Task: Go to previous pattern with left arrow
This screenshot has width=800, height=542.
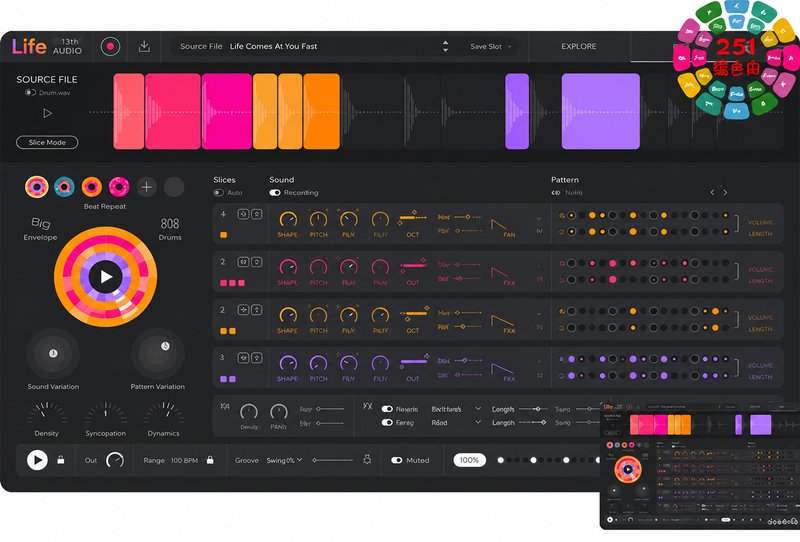Action: click(x=712, y=192)
